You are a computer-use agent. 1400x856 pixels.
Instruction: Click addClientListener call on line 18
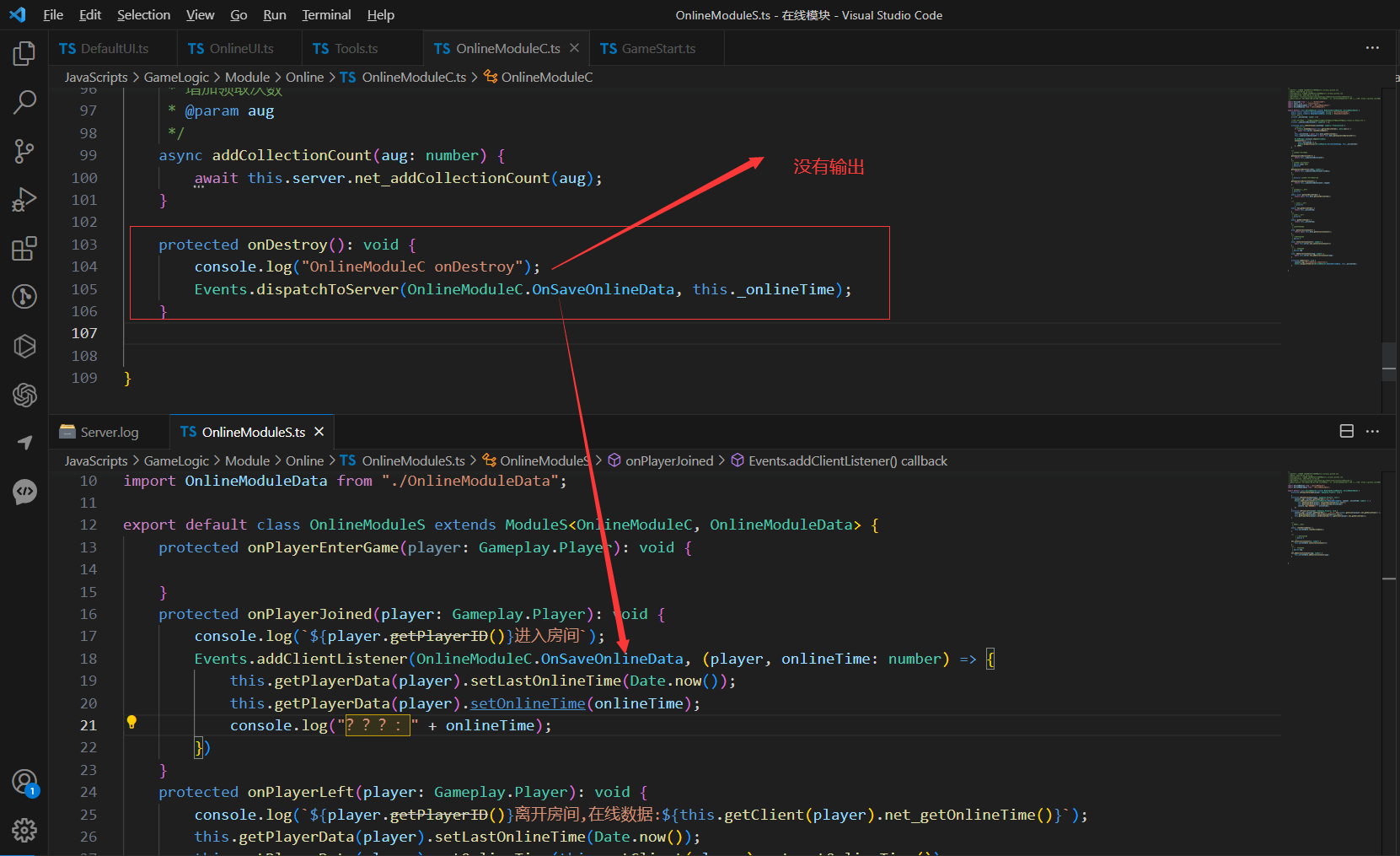332,659
